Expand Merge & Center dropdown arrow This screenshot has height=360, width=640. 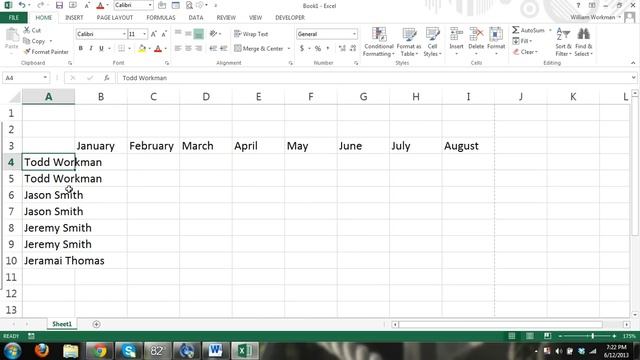click(x=289, y=49)
